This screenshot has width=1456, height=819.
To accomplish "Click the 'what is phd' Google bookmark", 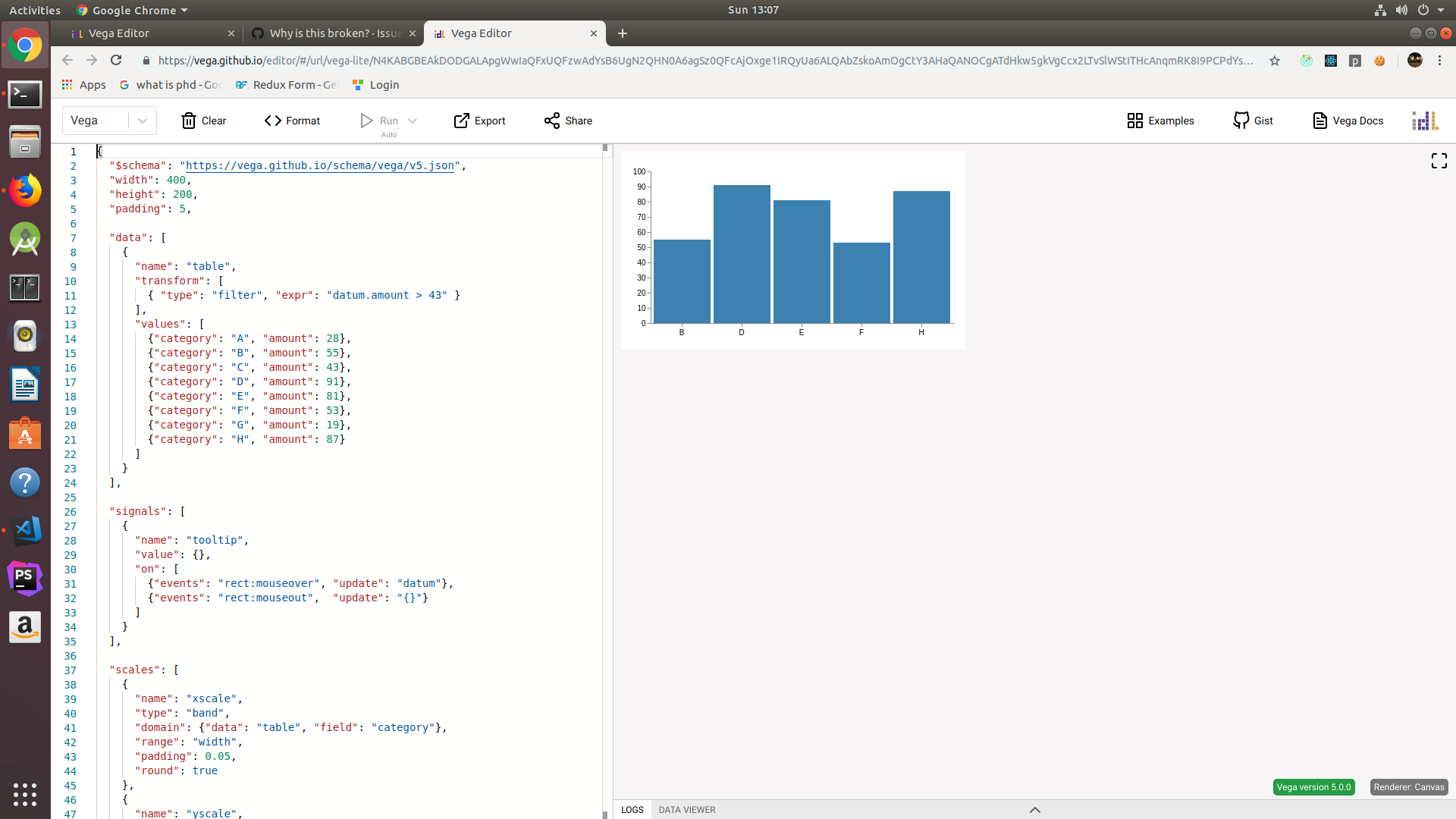I will click(170, 85).
